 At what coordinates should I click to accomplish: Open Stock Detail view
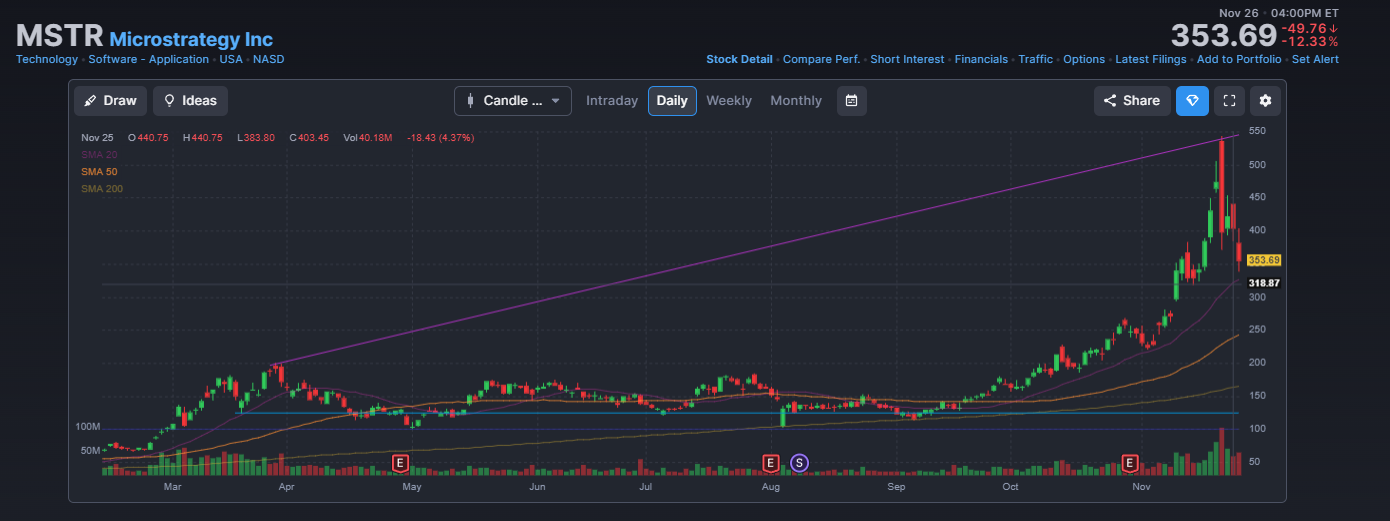pos(739,59)
